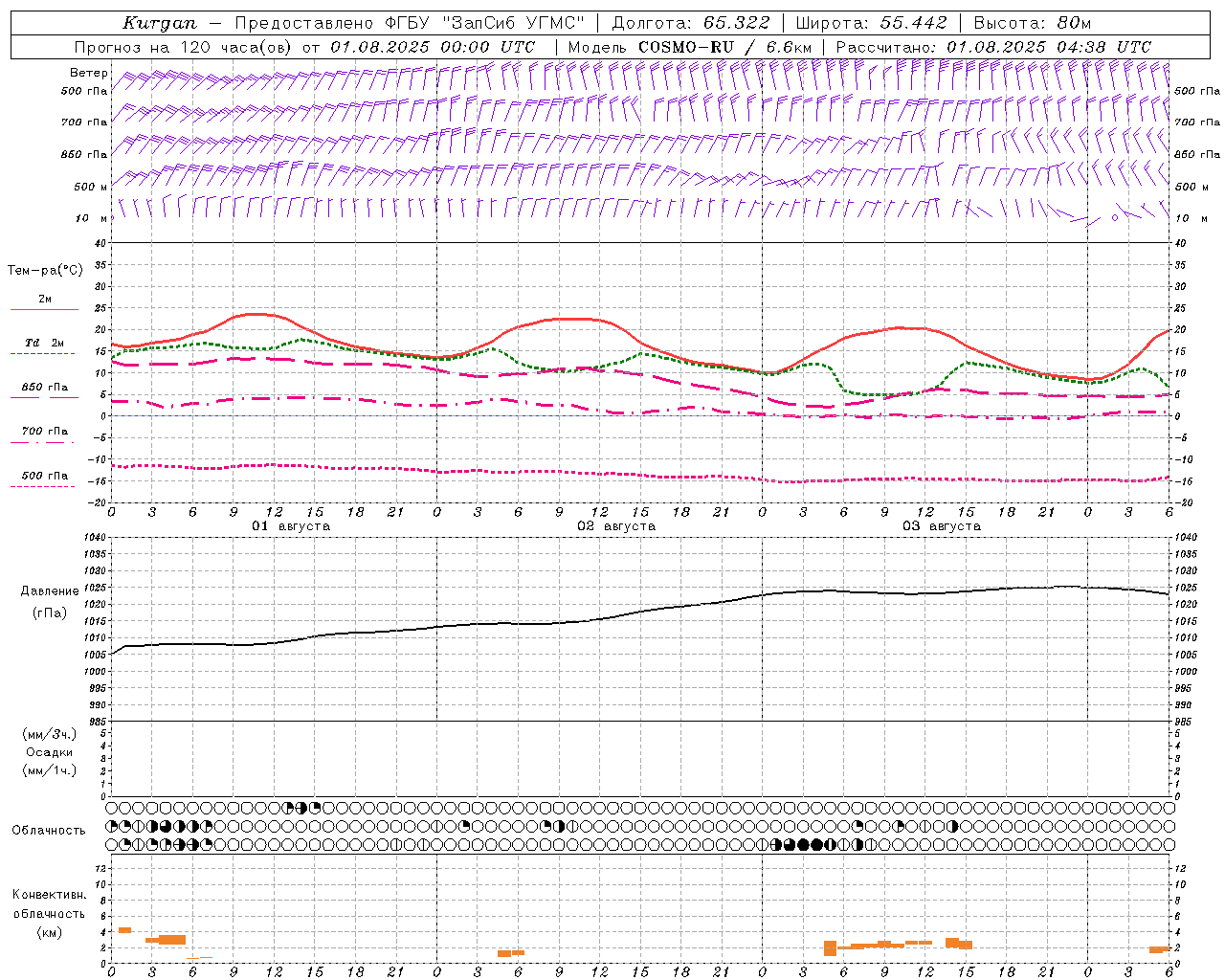Click the '(гПа)' unit under Давление
The image size is (1225, 980).
(x=50, y=613)
